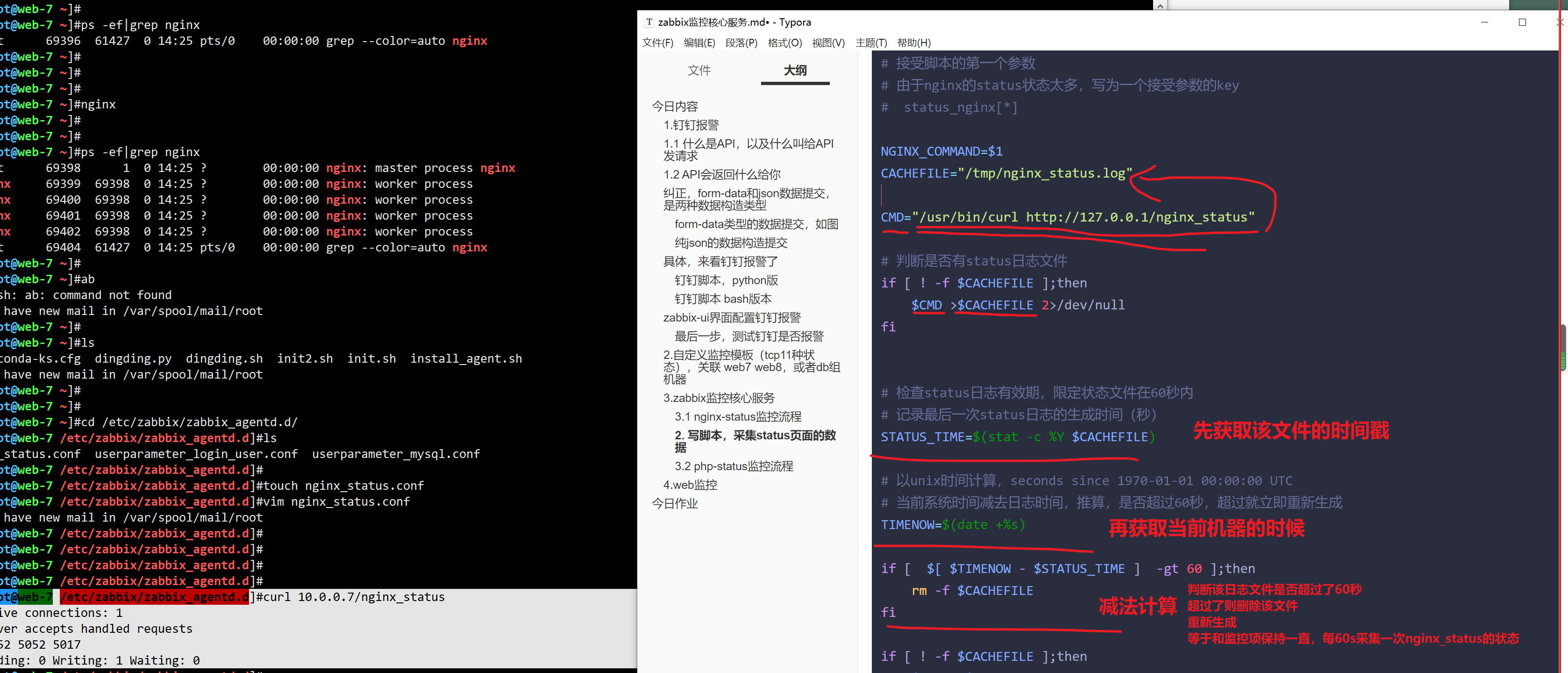Switch to the 文件 sidebar tab
The height and width of the screenshot is (673, 1568).
(699, 70)
